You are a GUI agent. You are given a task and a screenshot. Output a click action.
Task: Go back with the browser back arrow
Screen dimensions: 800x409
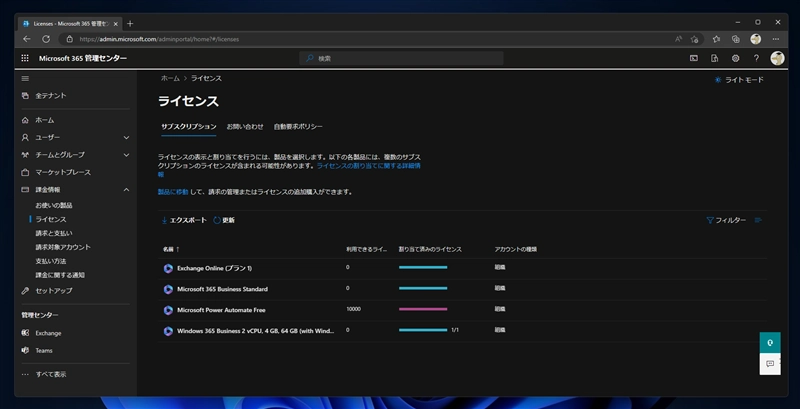pyautogui.click(x=27, y=39)
